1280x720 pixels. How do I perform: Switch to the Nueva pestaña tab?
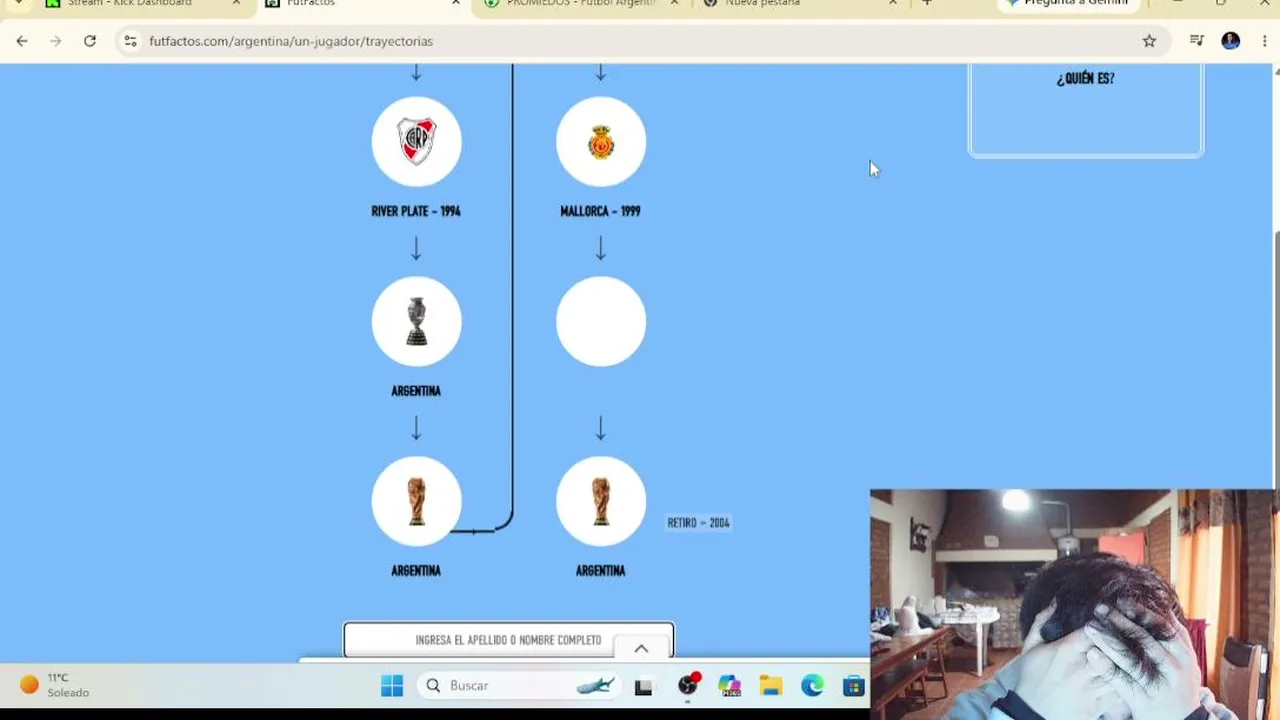[800, 4]
